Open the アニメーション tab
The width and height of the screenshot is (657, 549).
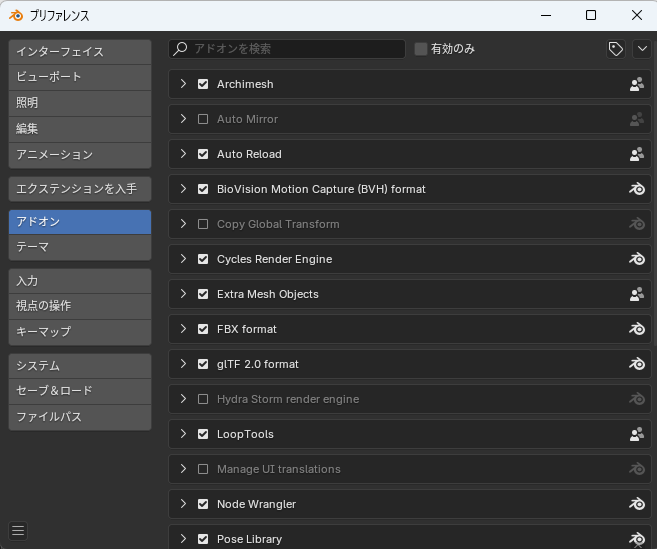(80, 155)
